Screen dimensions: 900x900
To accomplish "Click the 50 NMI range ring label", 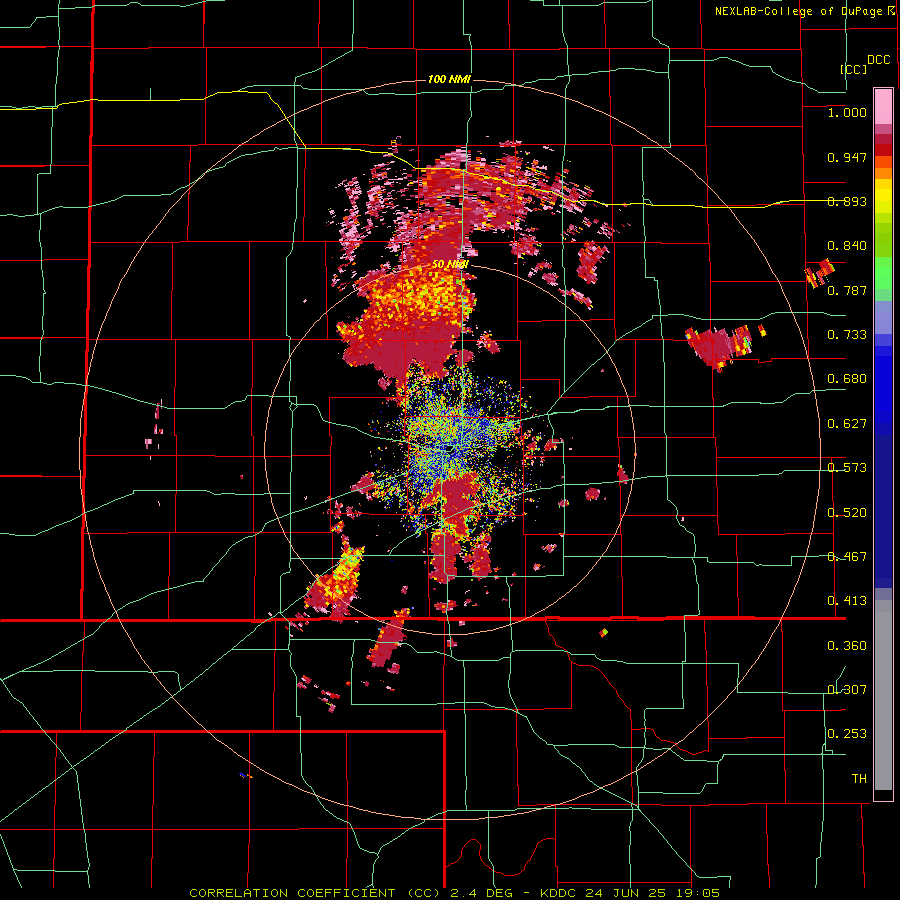I will point(451,265).
